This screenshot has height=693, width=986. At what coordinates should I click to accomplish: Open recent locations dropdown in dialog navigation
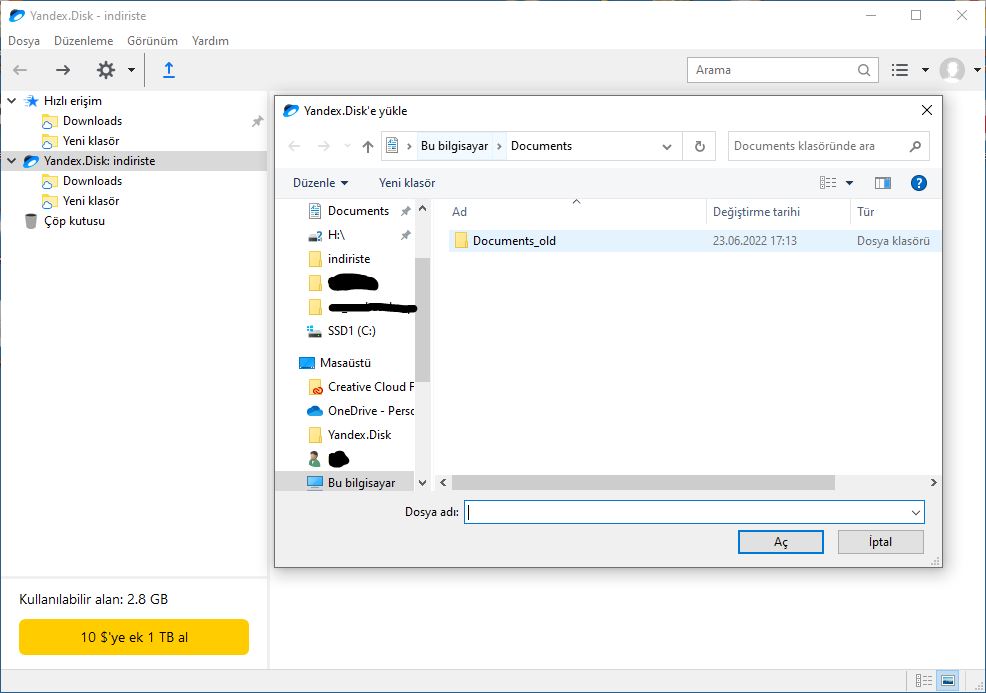pos(347,147)
